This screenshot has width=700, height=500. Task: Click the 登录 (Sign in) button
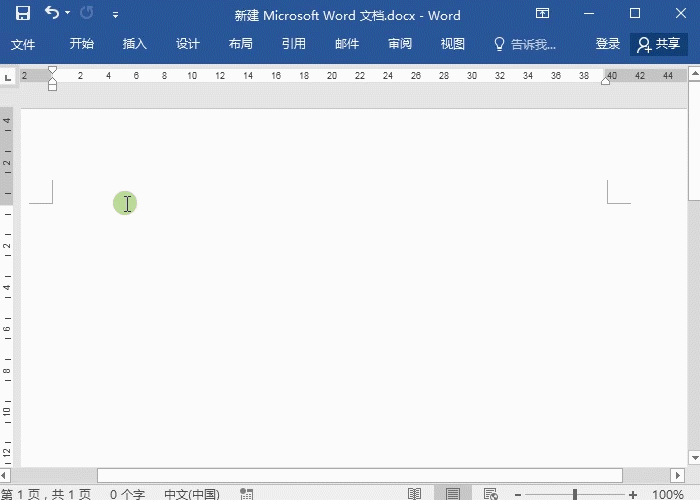(x=608, y=44)
